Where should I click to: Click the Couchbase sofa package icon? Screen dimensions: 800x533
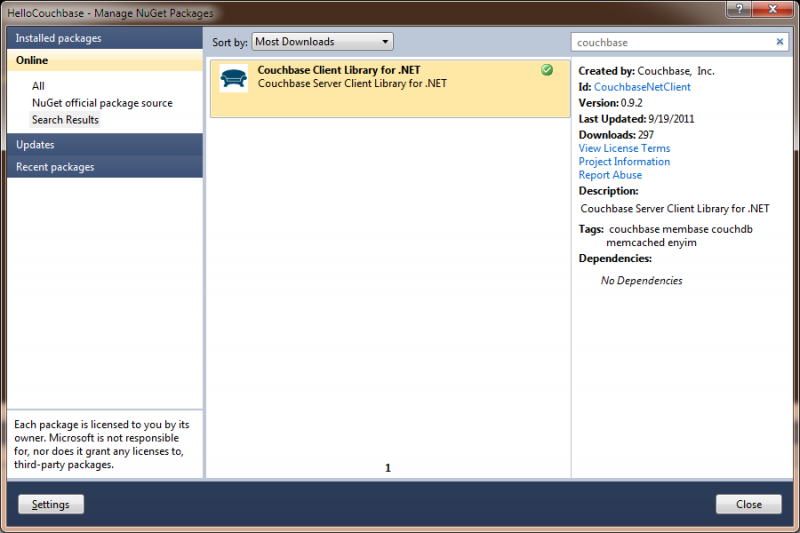pyautogui.click(x=234, y=78)
